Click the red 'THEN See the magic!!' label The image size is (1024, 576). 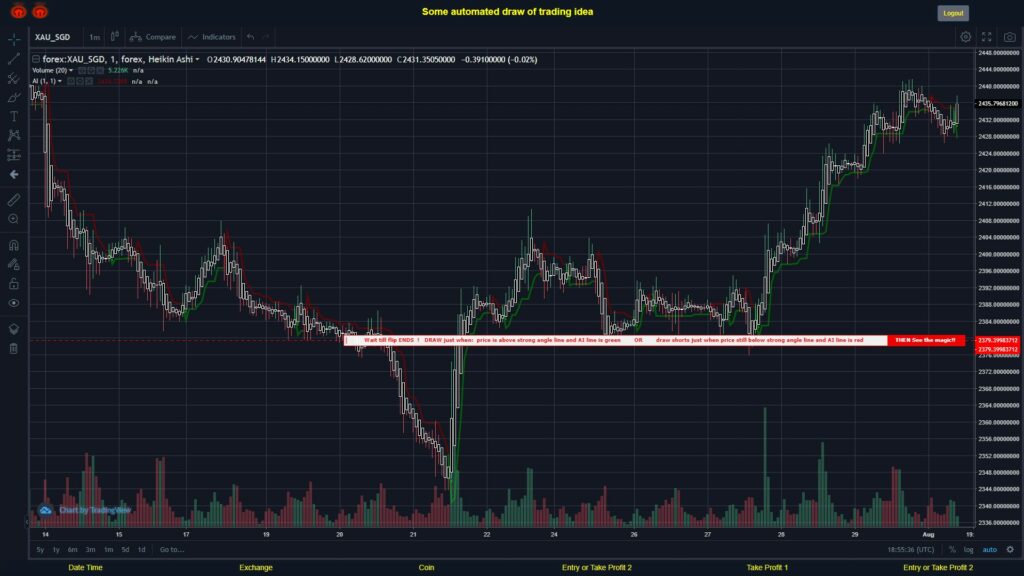pyautogui.click(x=925, y=340)
